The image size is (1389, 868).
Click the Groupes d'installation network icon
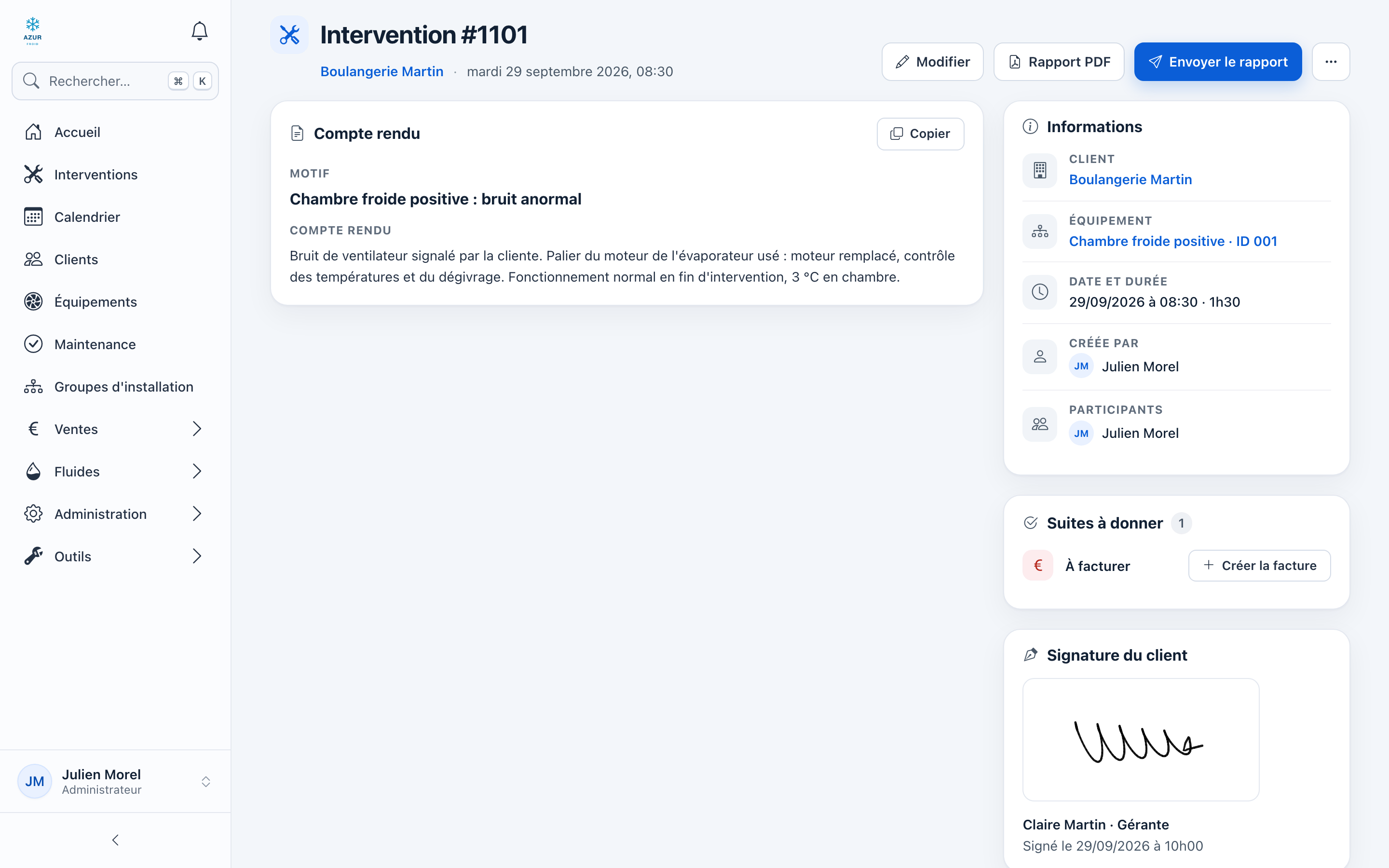click(x=33, y=386)
